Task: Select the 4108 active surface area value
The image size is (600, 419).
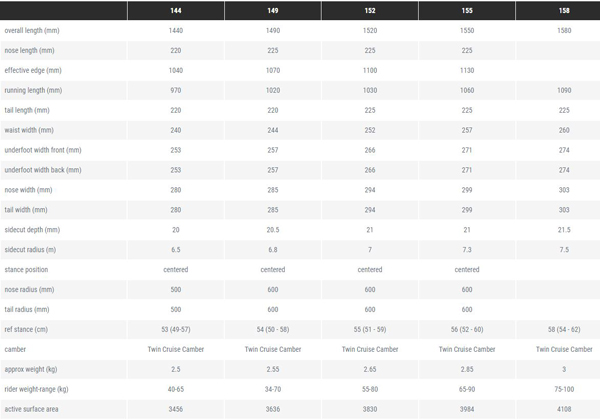Action: coord(564,409)
